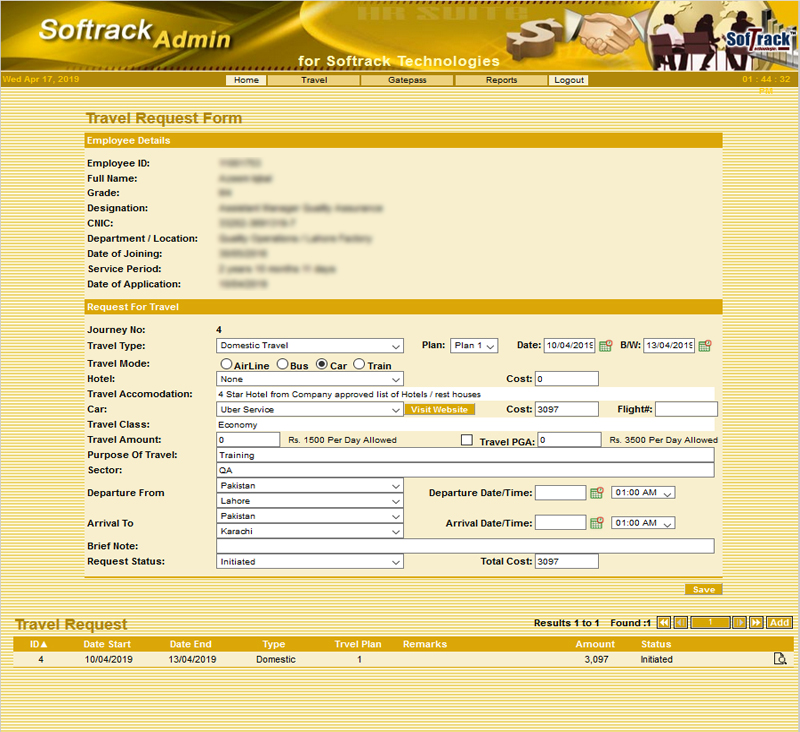This screenshot has height=732, width=800.
Task: Select the AirLine travel mode
Action: pyautogui.click(x=226, y=365)
